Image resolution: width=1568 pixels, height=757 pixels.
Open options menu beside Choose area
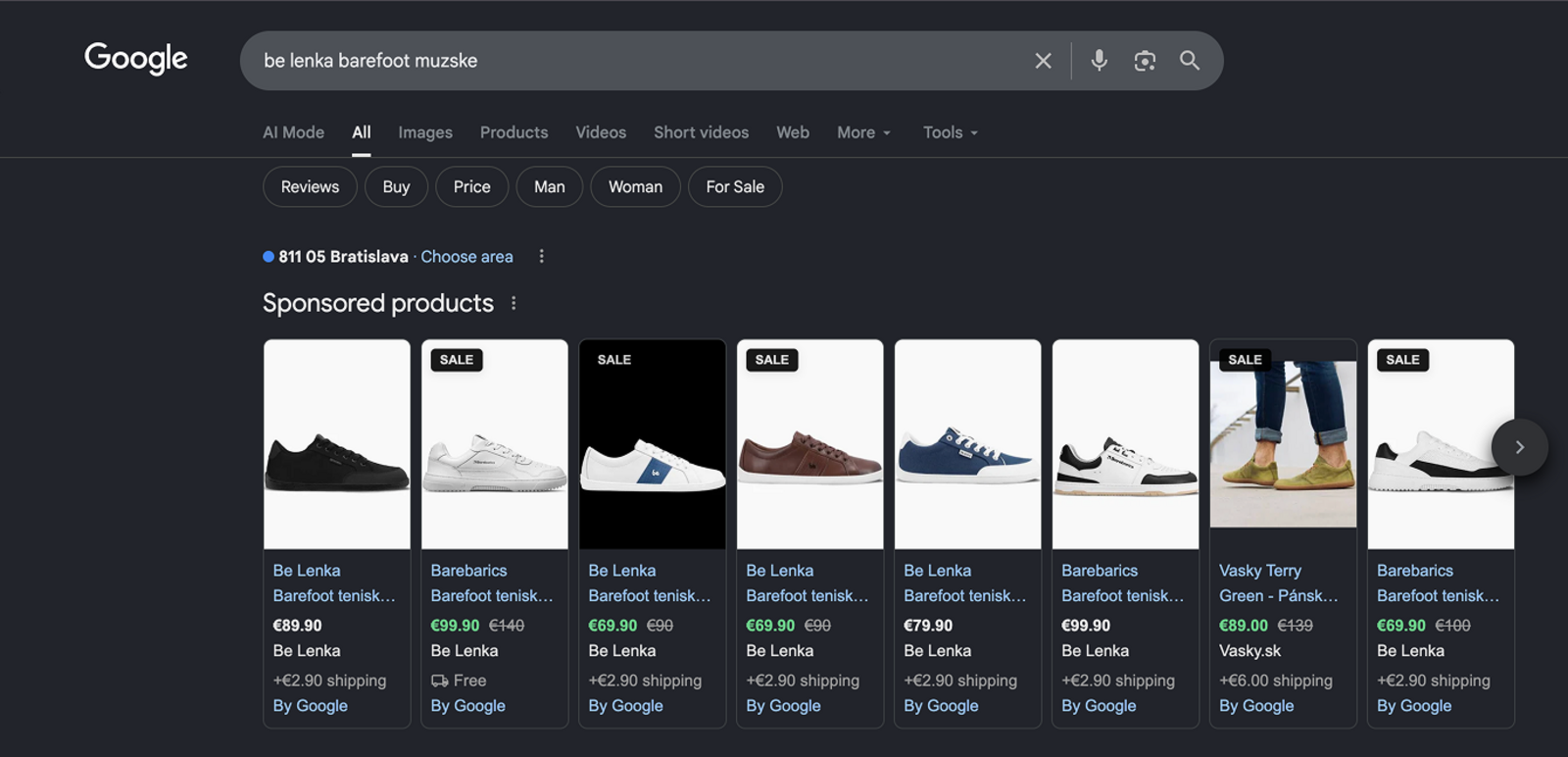click(541, 256)
